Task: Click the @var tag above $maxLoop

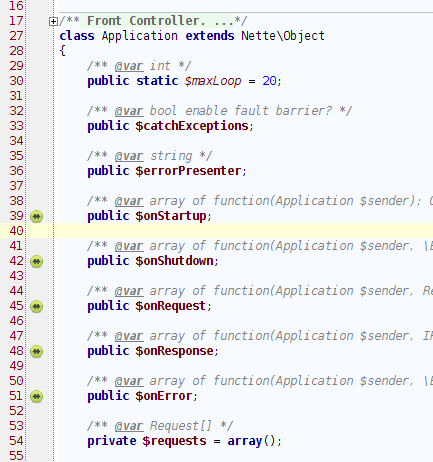Action: (x=129, y=66)
